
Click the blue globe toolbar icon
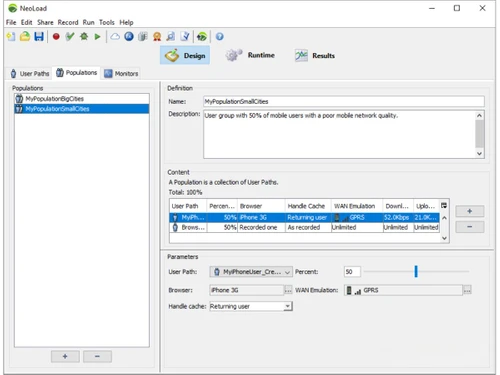tap(129, 36)
